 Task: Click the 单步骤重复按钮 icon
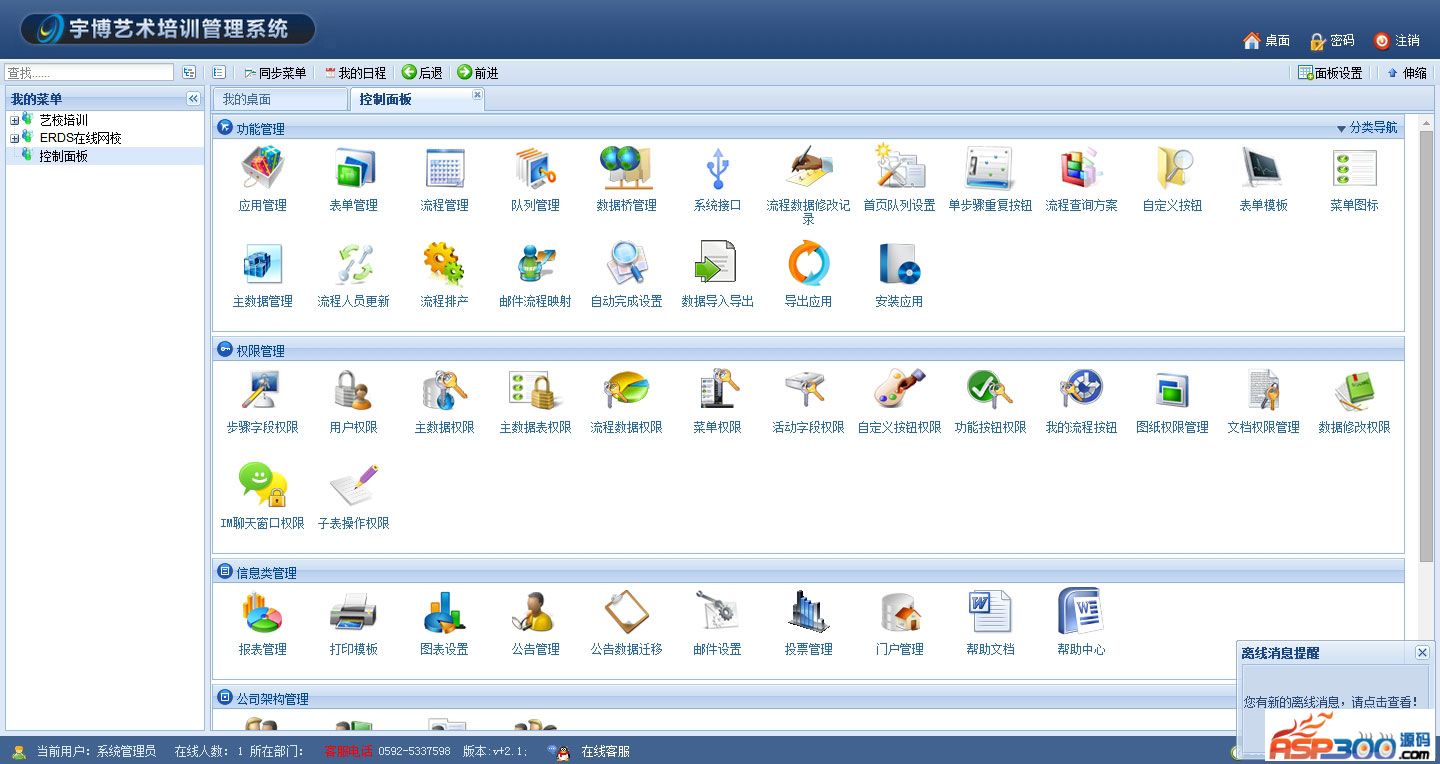click(991, 168)
